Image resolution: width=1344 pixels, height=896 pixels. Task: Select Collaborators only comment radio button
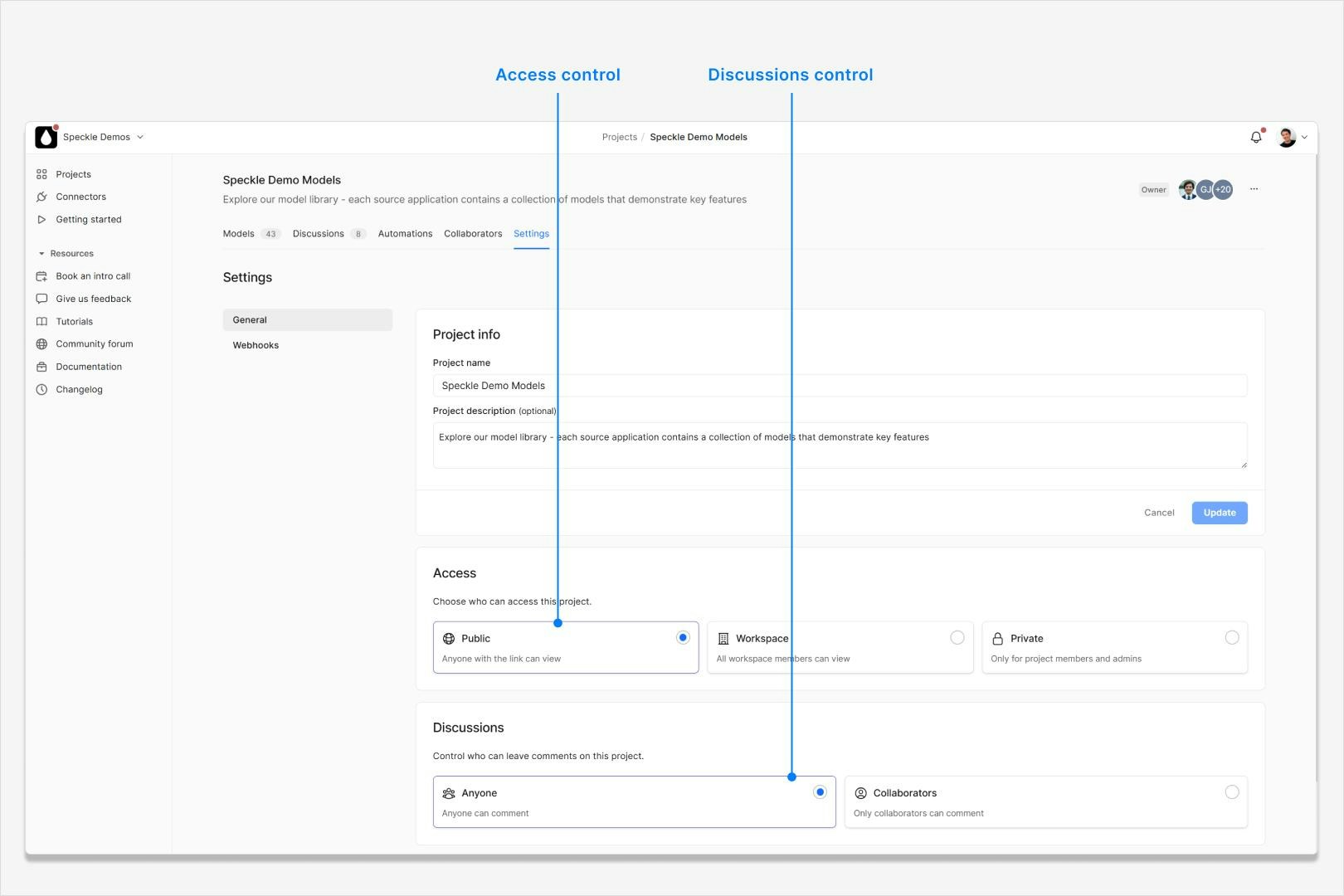pyautogui.click(x=1232, y=791)
